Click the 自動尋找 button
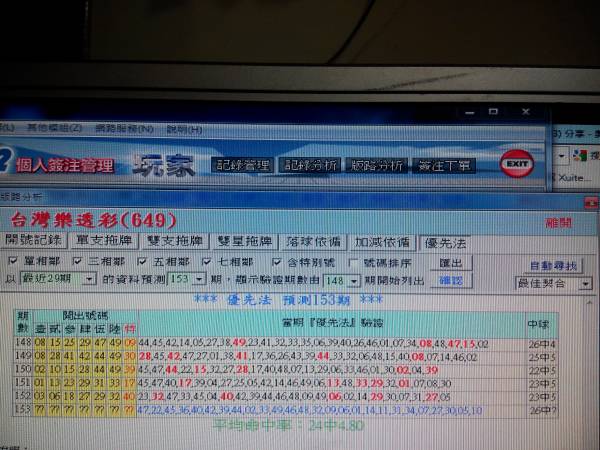This screenshot has width=600, height=450. 553,266
